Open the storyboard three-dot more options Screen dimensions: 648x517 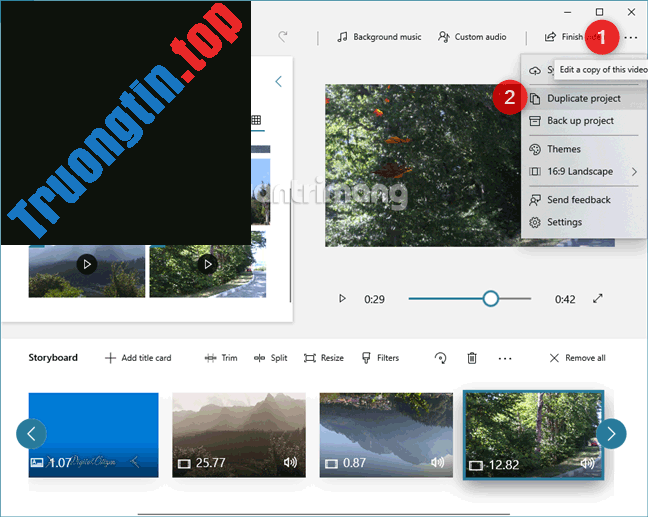tap(505, 358)
